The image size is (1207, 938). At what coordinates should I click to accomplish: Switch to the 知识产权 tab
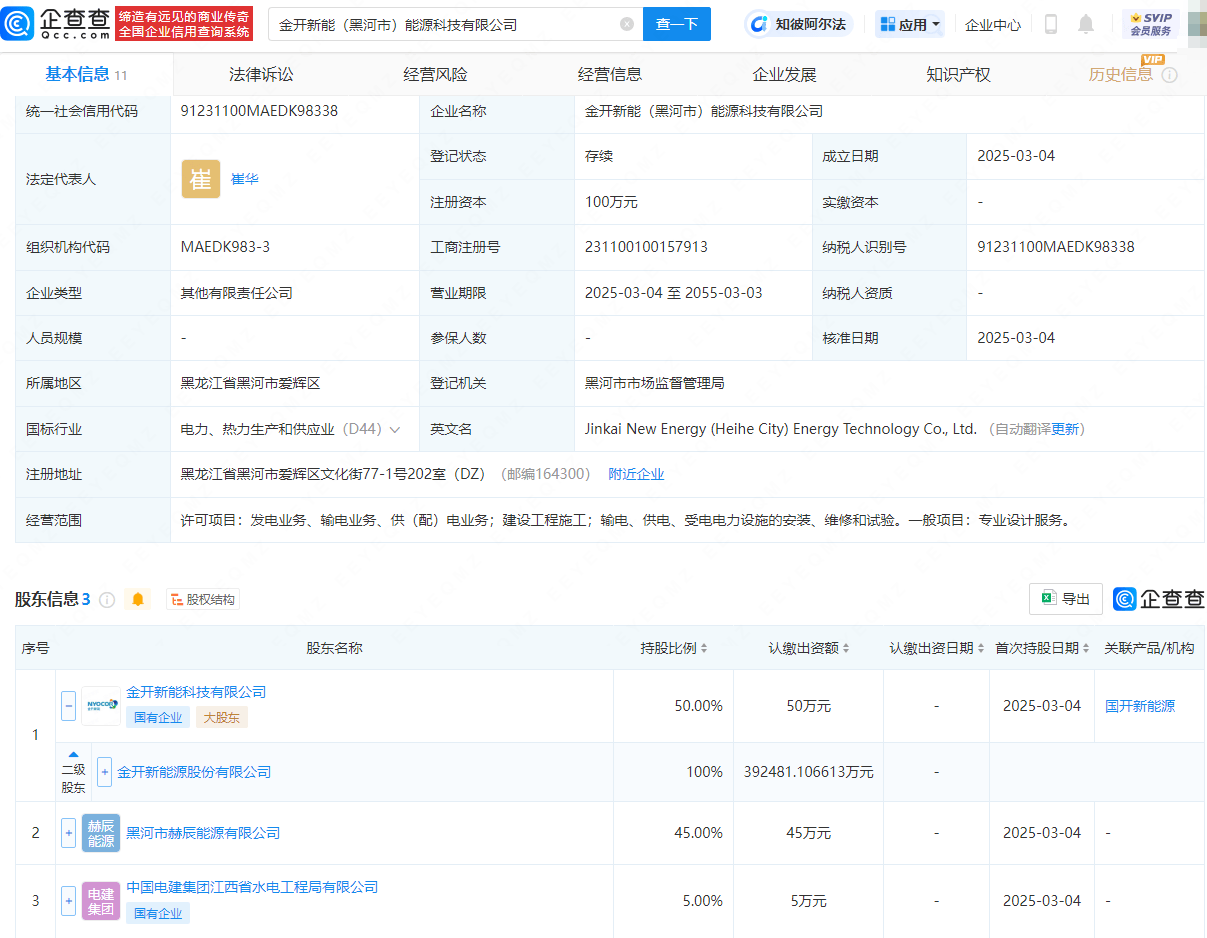coord(958,74)
